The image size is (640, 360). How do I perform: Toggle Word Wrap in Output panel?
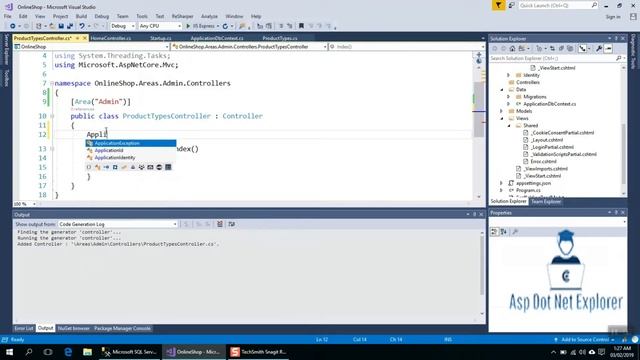coord(232,224)
